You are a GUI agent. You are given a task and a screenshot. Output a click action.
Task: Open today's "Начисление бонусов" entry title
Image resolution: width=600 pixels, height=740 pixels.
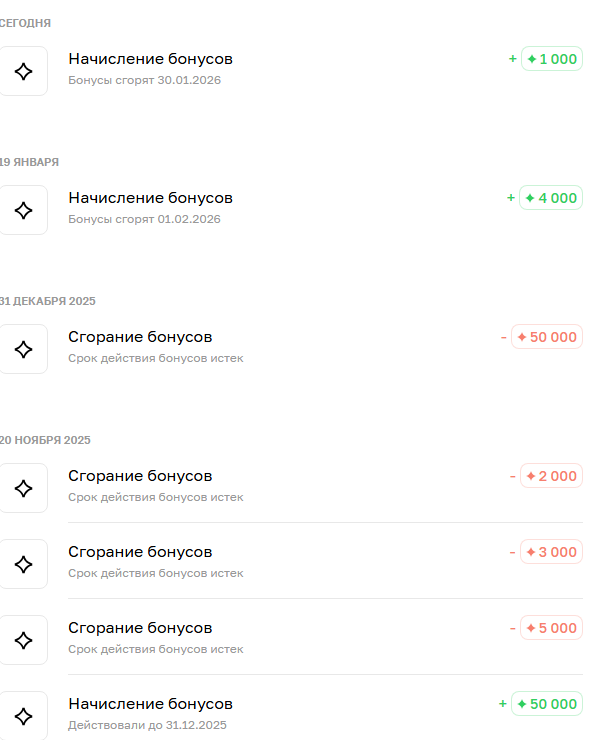[150, 59]
